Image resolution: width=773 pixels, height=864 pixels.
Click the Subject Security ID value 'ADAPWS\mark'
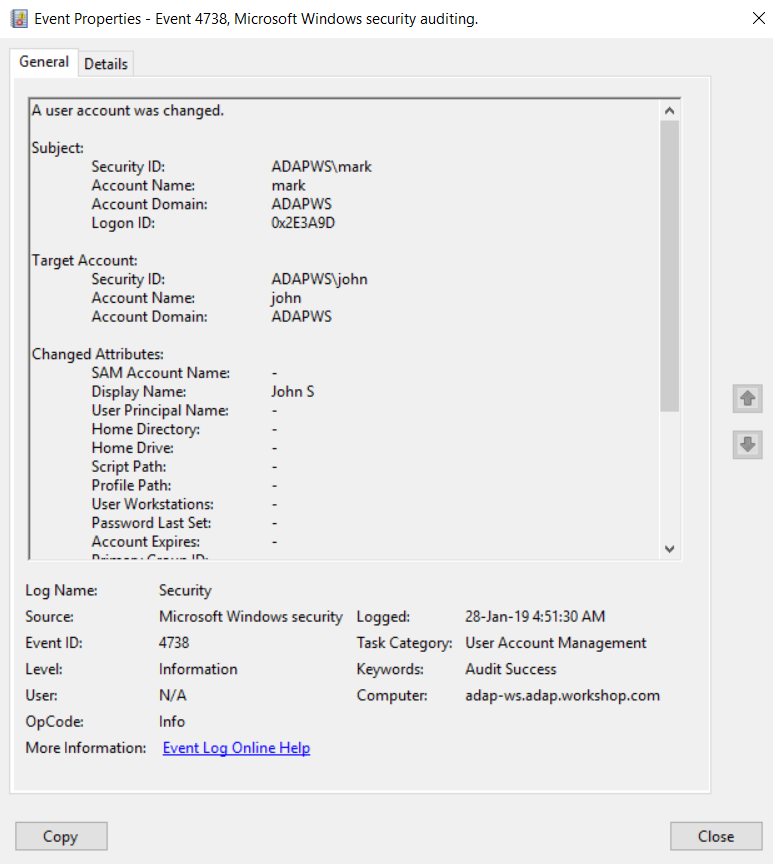(321, 167)
